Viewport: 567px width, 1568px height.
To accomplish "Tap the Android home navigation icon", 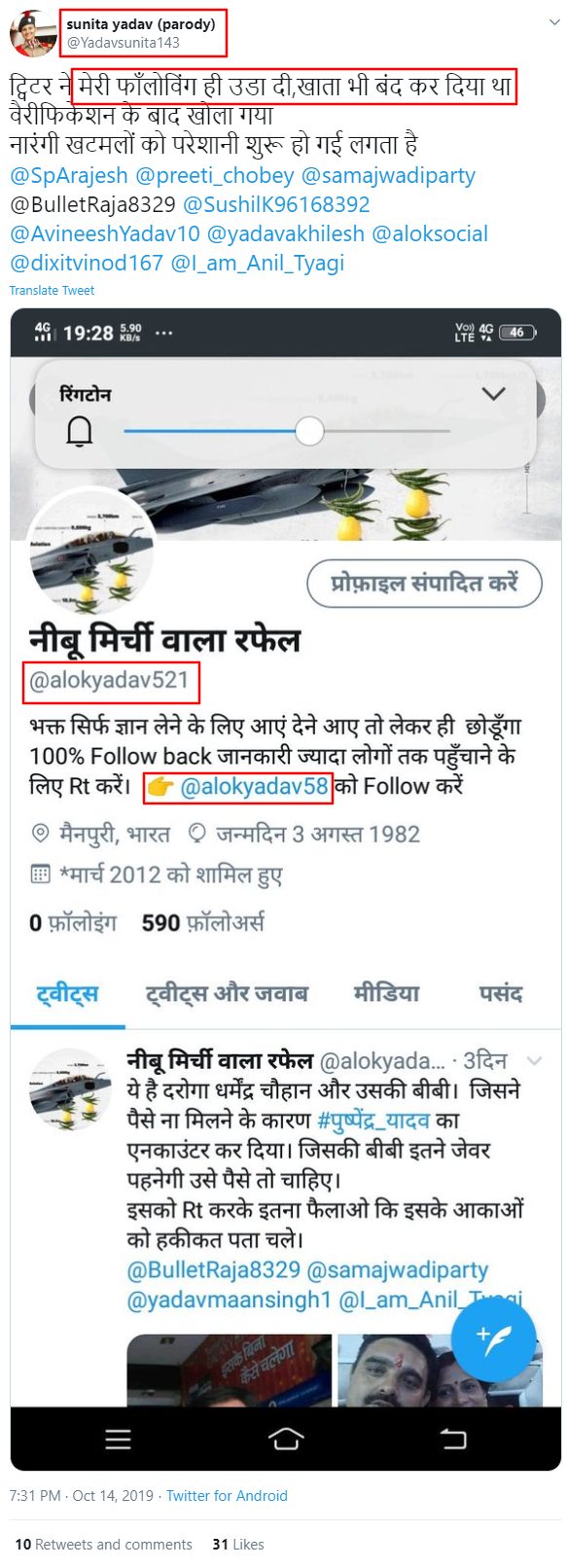I will click(285, 1439).
